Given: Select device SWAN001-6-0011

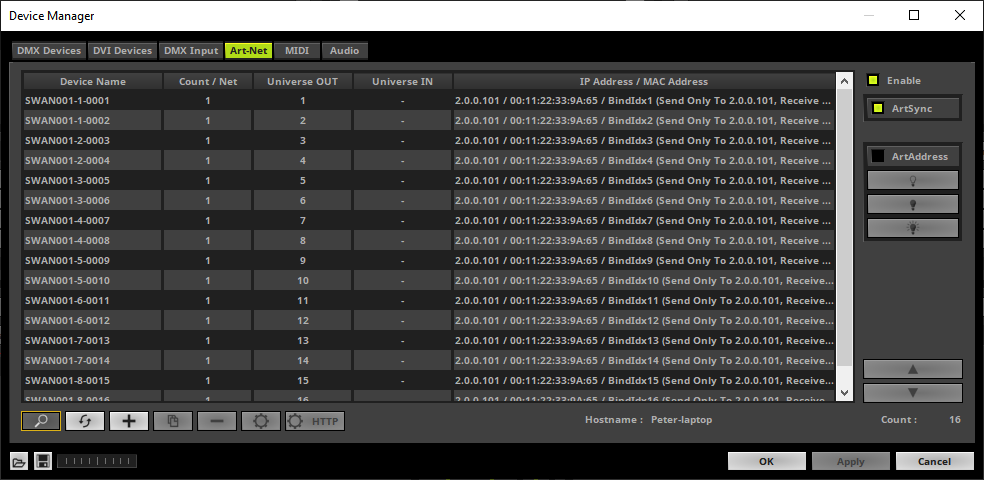Looking at the screenshot, I should coord(93,301).
